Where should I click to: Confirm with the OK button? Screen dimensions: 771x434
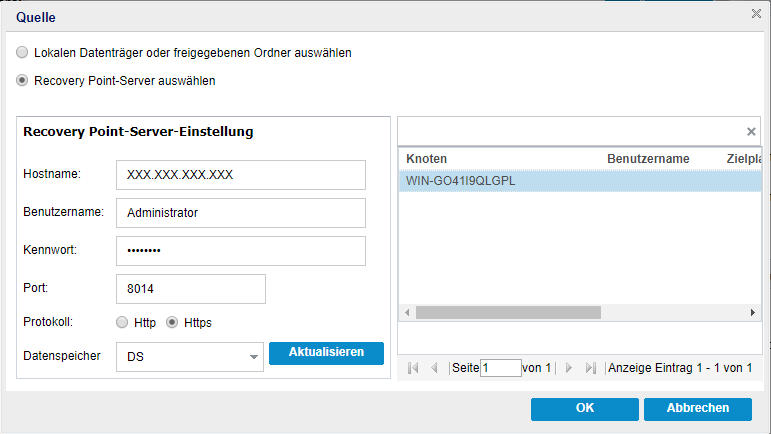(x=585, y=409)
